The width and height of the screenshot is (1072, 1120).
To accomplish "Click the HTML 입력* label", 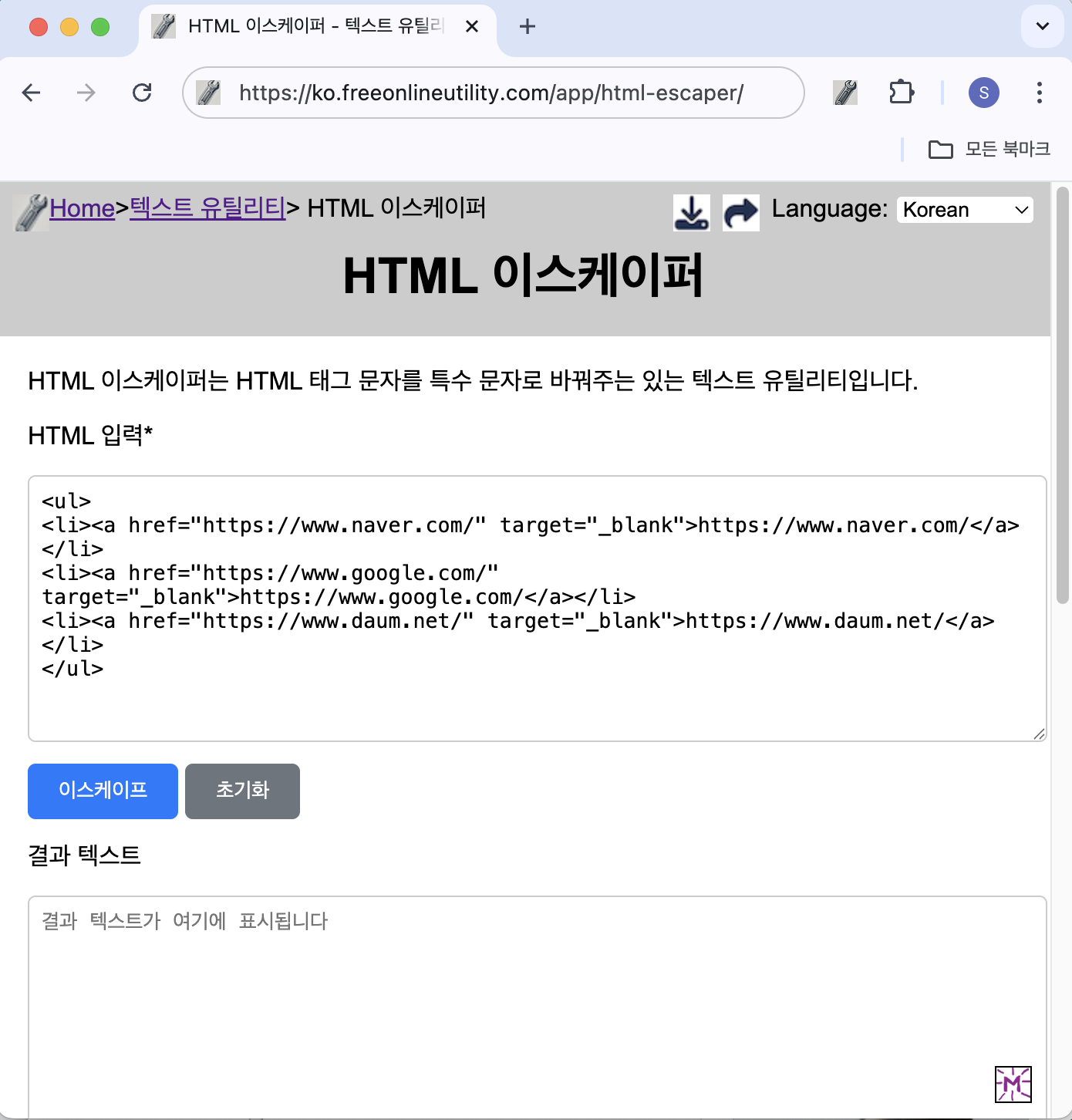I will pyautogui.click(x=90, y=436).
